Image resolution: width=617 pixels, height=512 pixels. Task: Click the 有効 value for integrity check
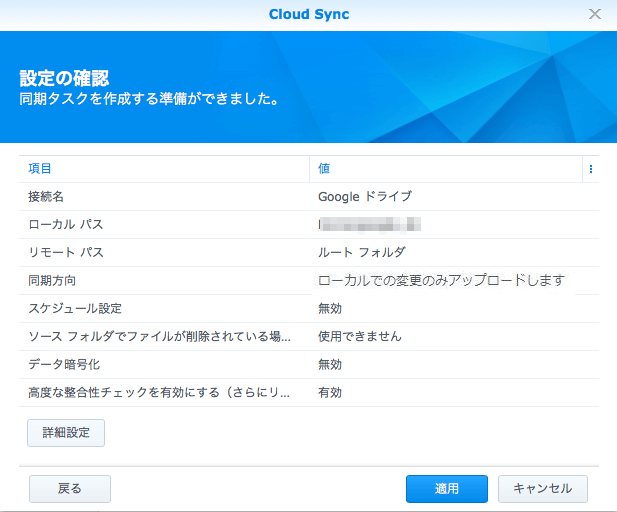pyautogui.click(x=330, y=392)
